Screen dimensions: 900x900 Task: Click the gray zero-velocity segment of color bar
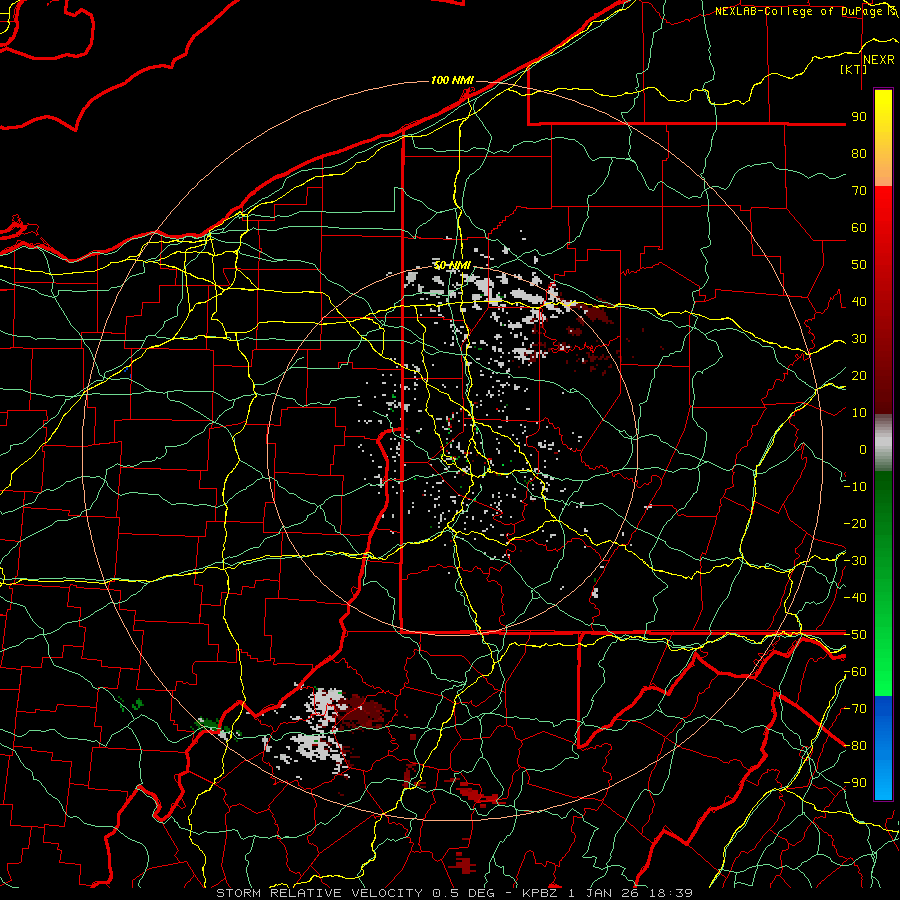point(883,443)
